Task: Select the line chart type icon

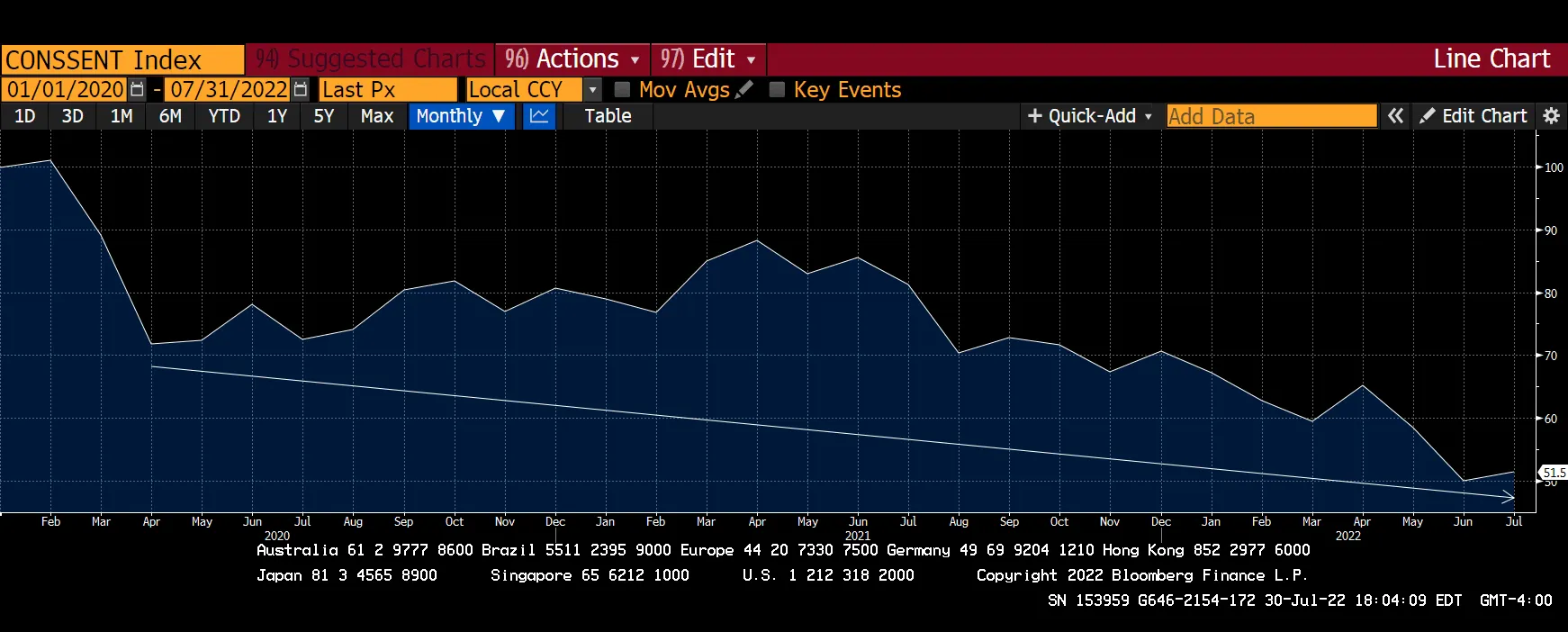Action: (539, 116)
